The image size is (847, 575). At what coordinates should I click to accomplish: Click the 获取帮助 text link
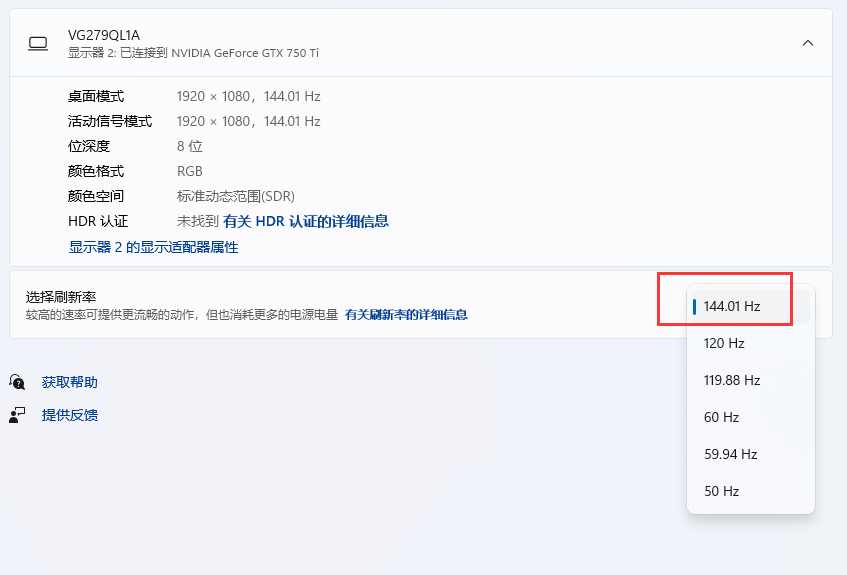tap(70, 382)
